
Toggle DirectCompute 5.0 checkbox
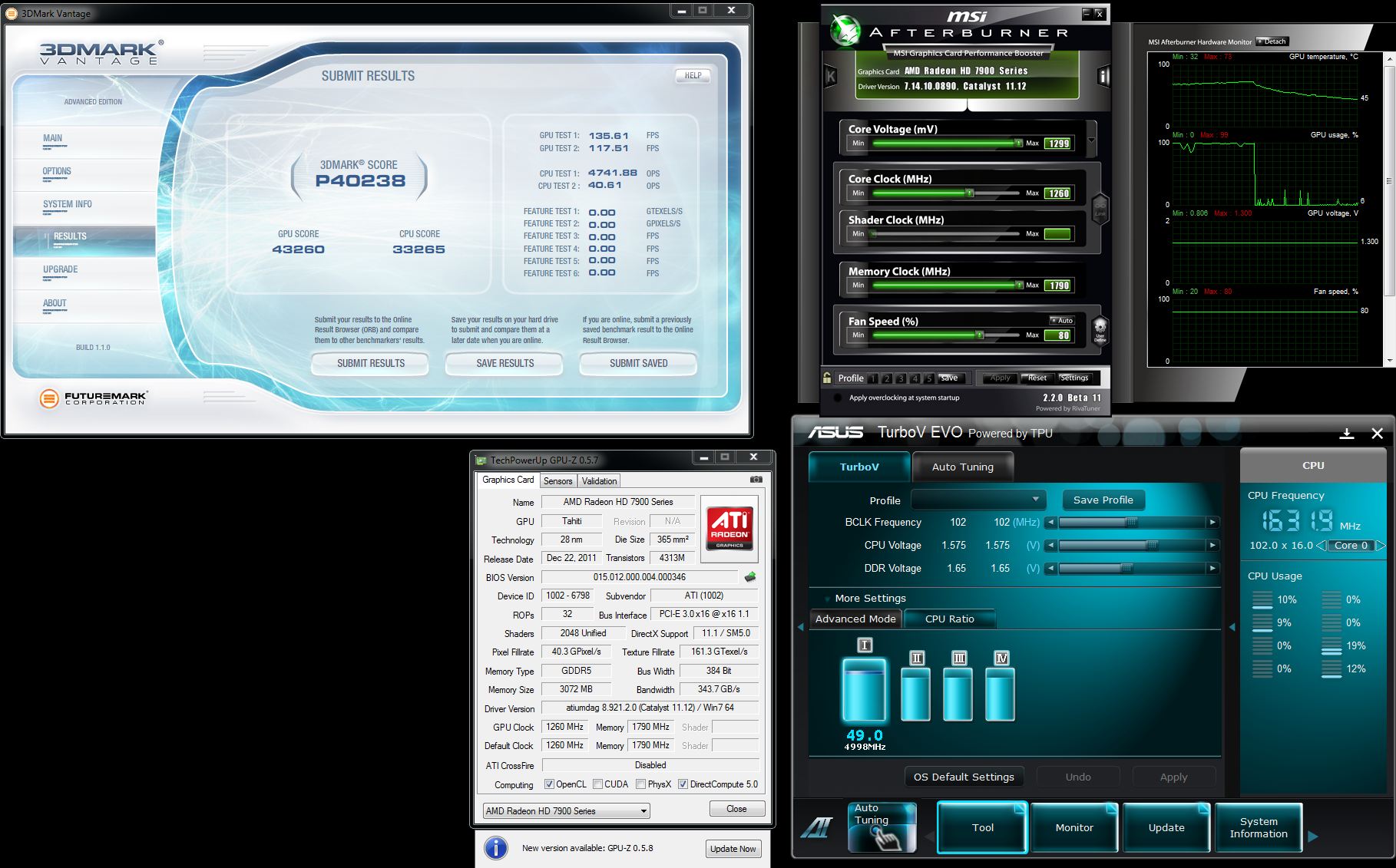pos(683,784)
